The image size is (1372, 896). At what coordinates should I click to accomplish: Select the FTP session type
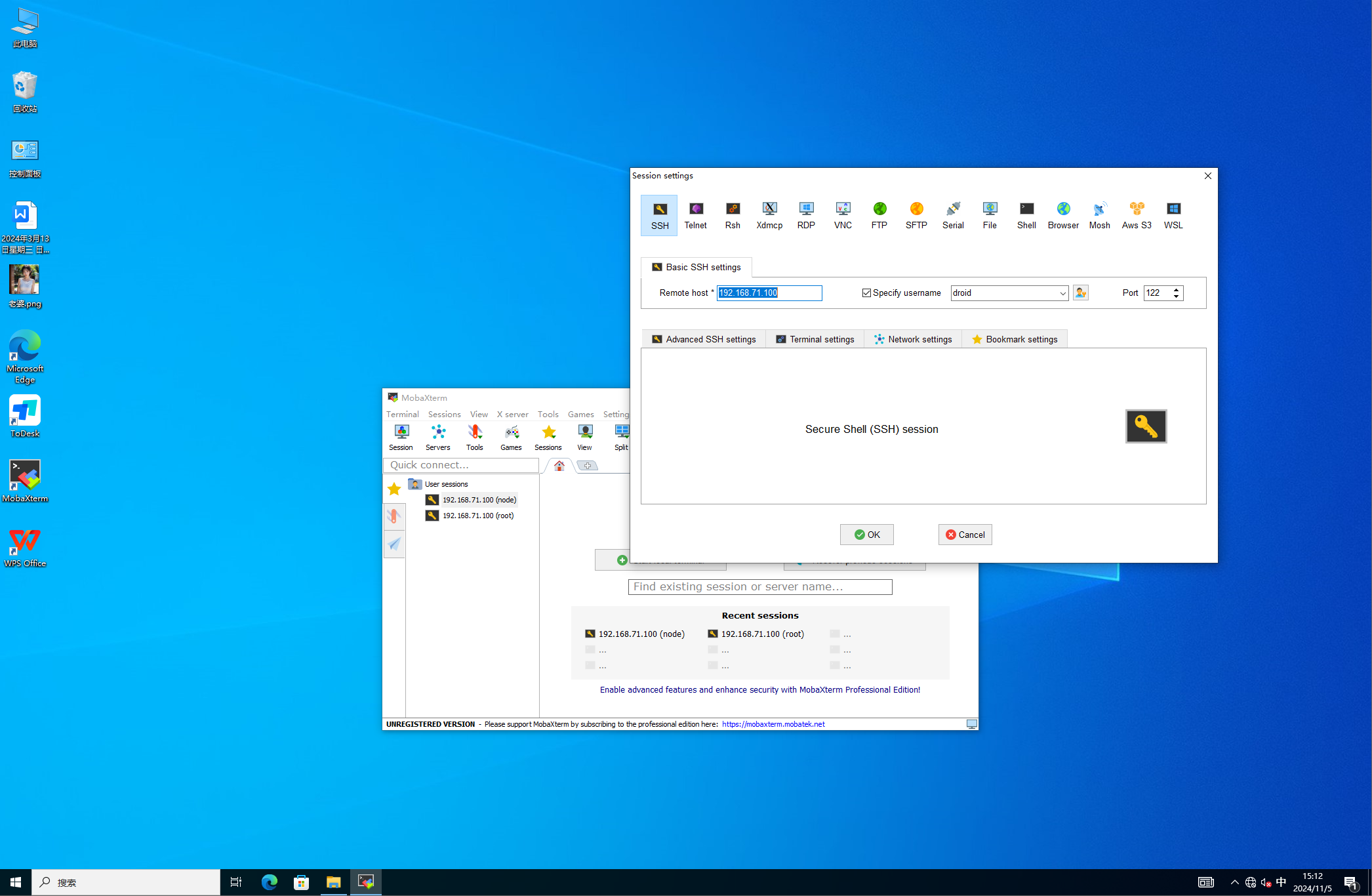(x=879, y=215)
